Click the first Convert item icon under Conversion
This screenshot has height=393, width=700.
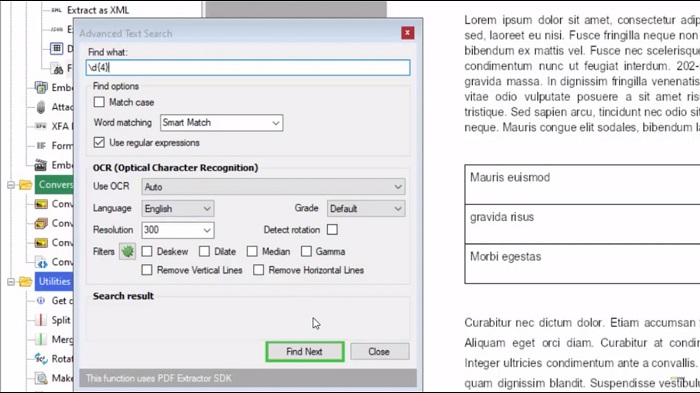(41, 204)
